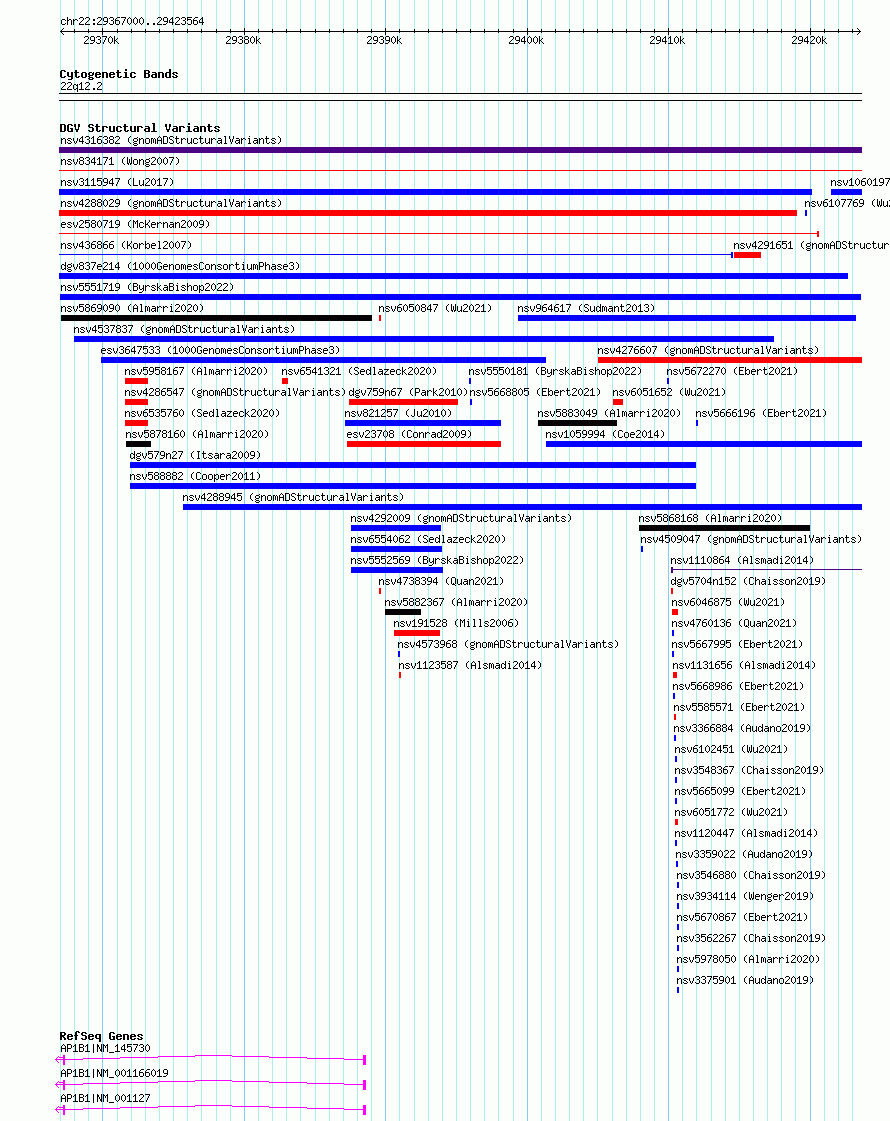Click nsv5668805 (Ebert2021) label
Viewport: 890px width, 1121px height.
point(535,392)
